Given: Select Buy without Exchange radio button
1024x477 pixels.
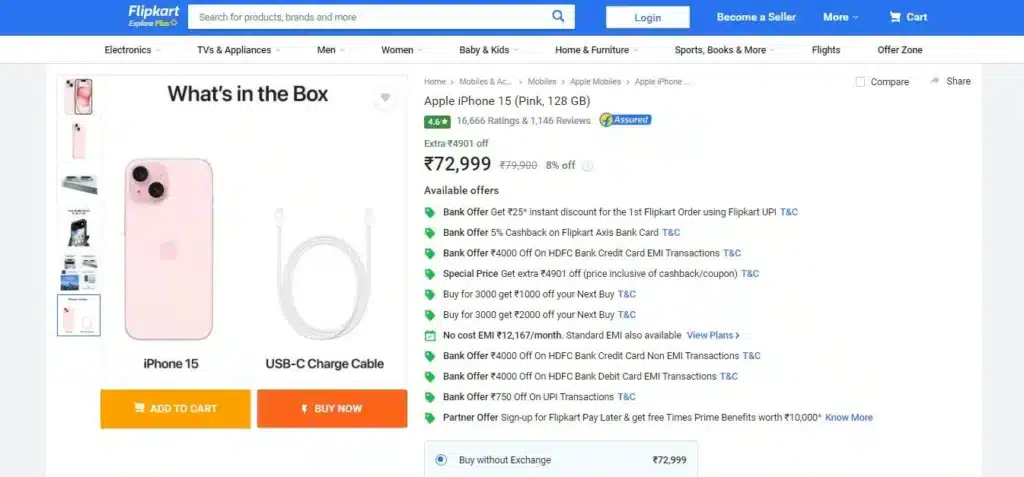Looking at the screenshot, I should click(x=441, y=460).
